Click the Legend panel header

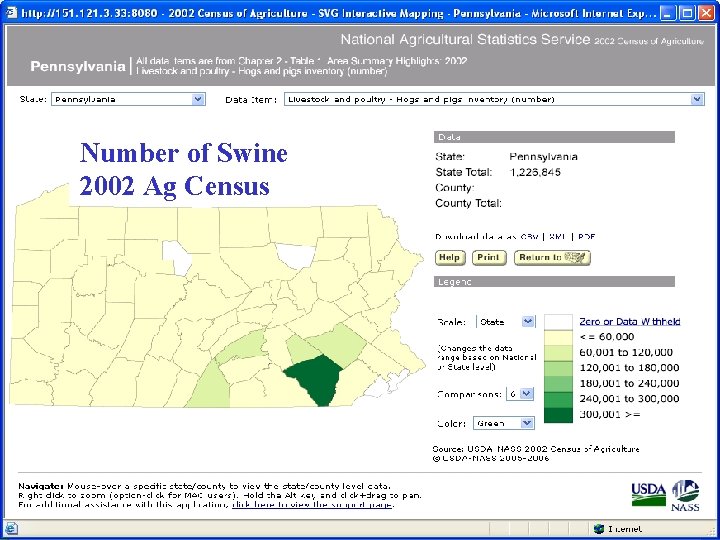(x=554, y=281)
